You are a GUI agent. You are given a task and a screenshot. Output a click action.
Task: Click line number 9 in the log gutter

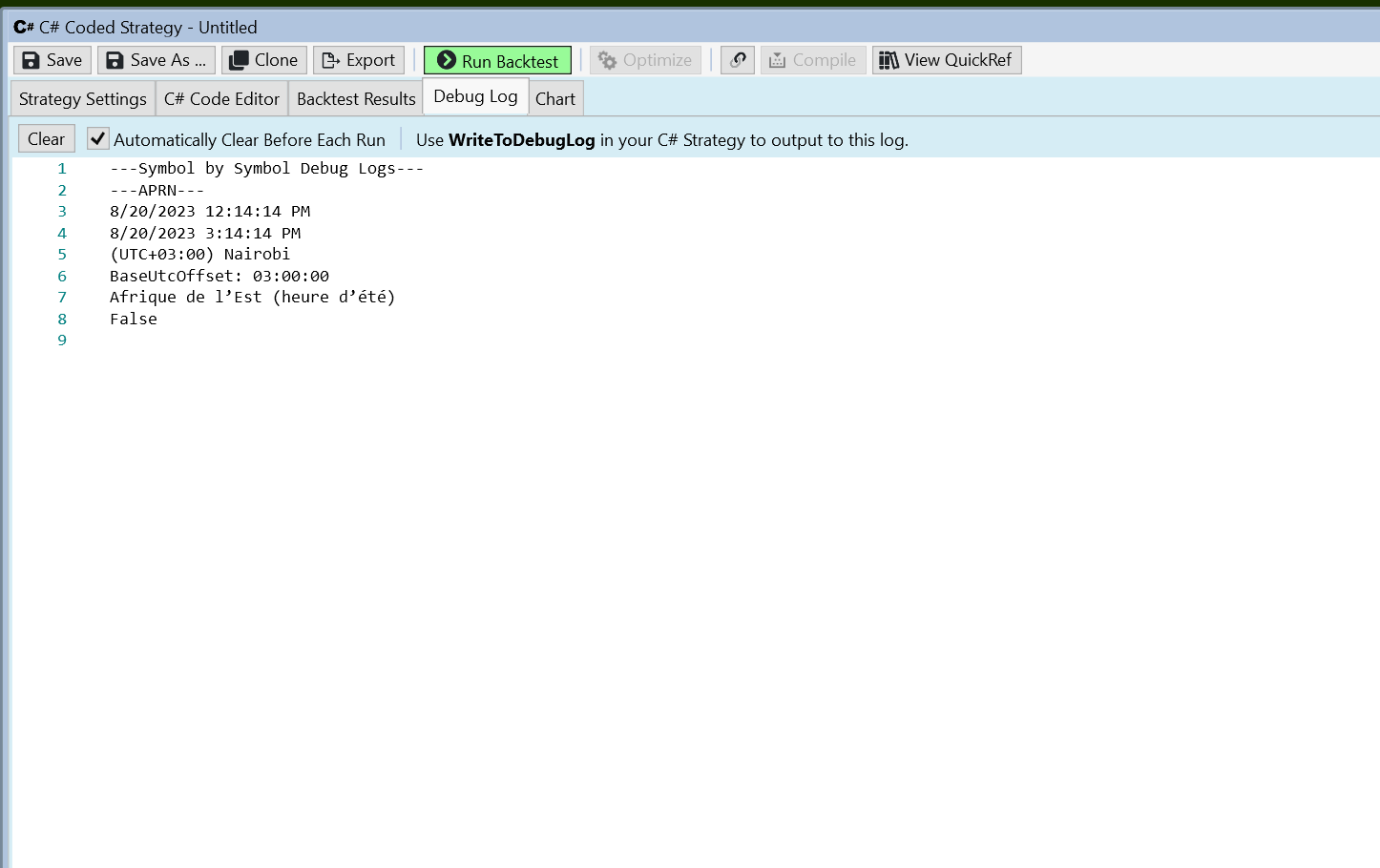click(62, 341)
